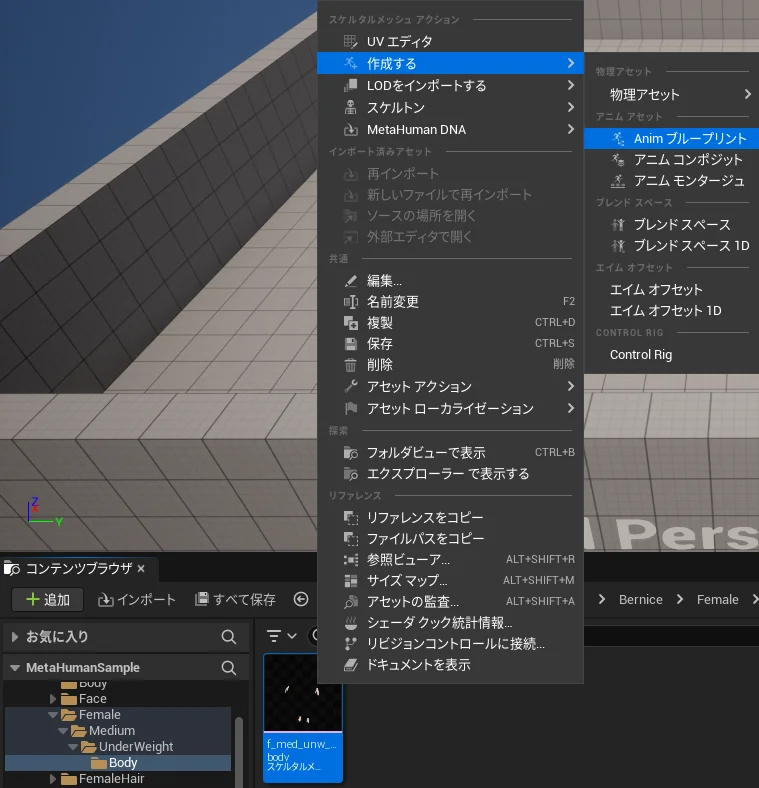The height and width of the screenshot is (788, 759).
Task: Click the サイズ マップ grid icon
Action: point(350,581)
